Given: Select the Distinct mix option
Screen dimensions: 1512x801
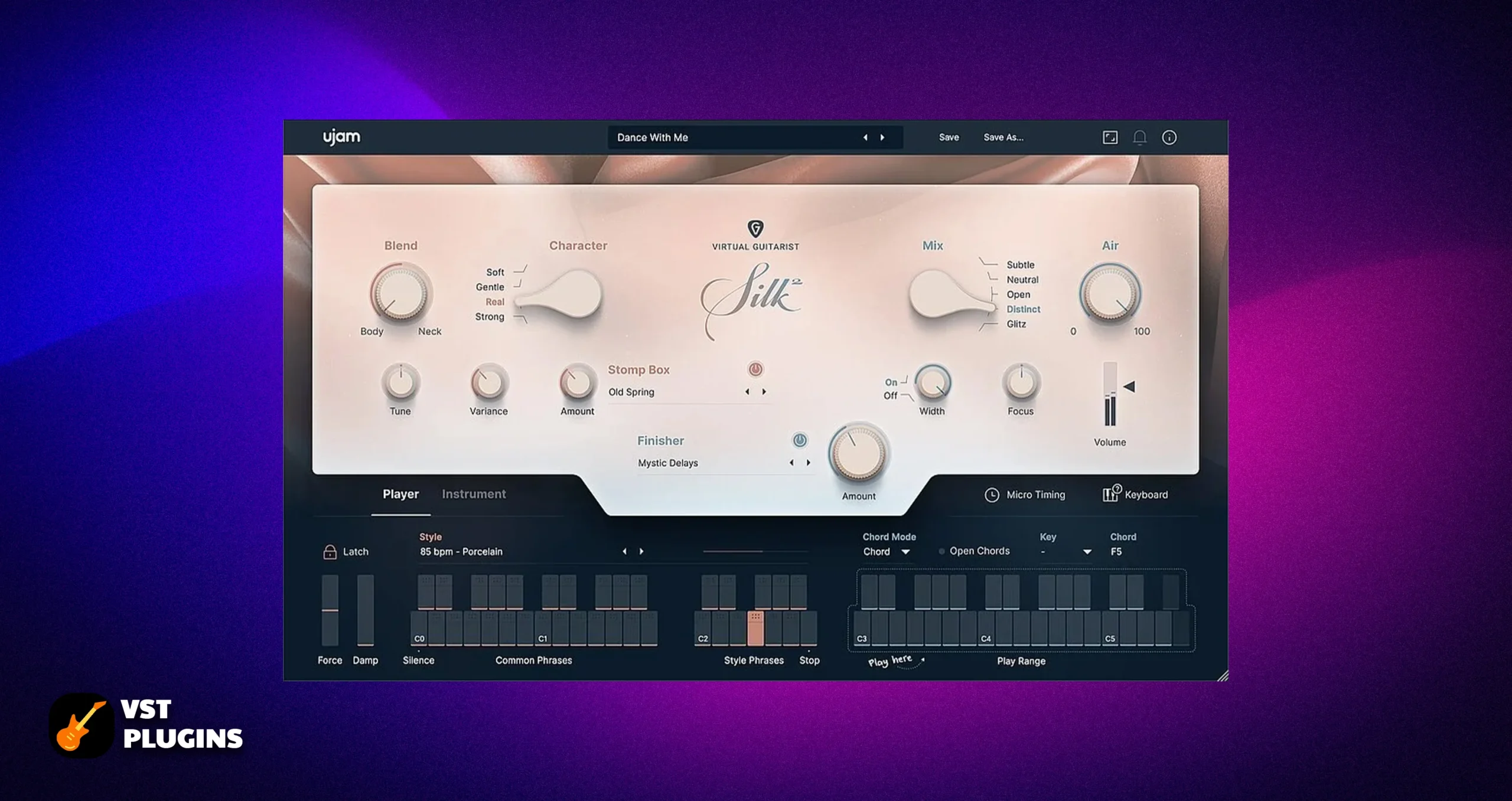Looking at the screenshot, I should [x=1023, y=309].
